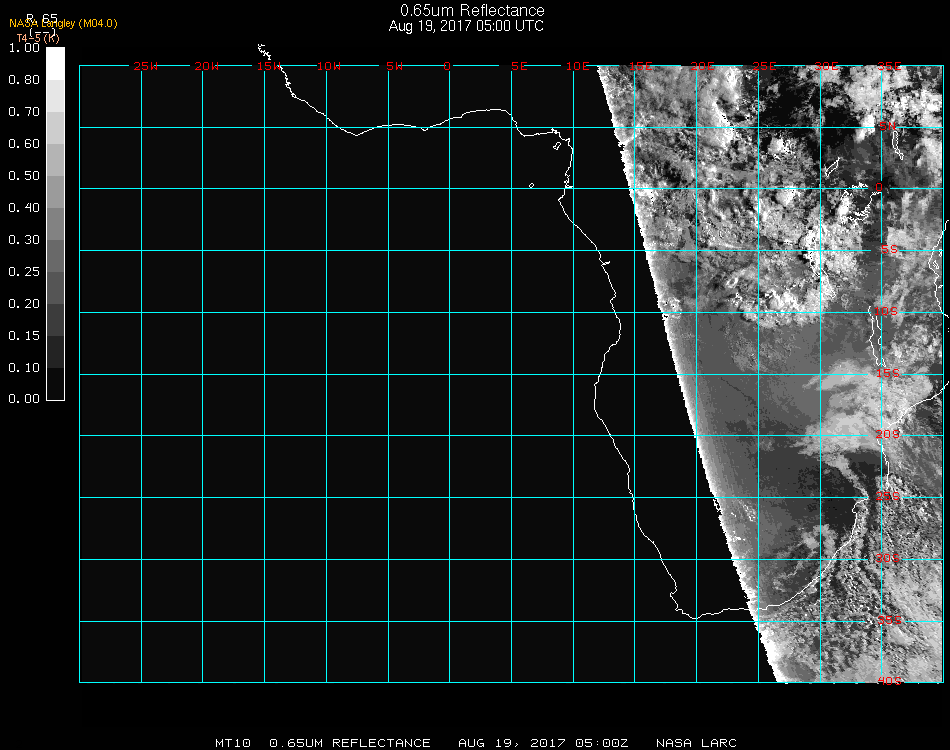This screenshot has height=750, width=950.
Task: Click the 0.40 scale label
Action: click(24, 208)
